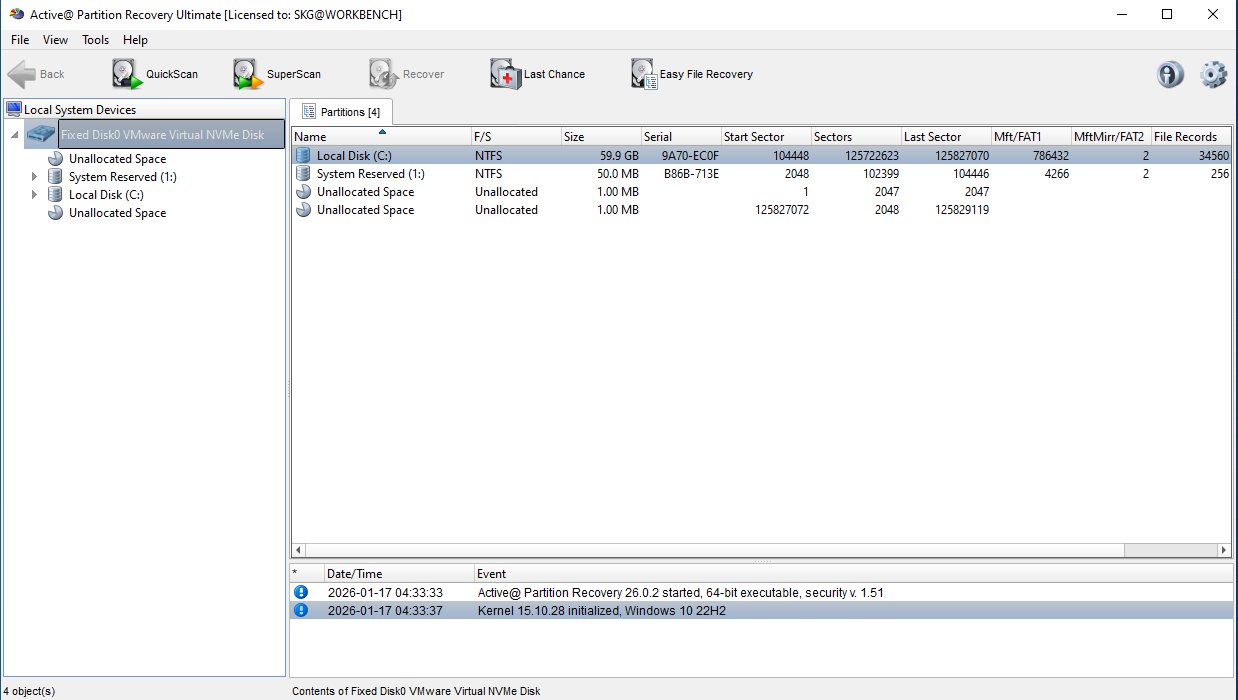Screen dimensions: 1238x700
Task: Click the Back arrow icon
Action: (x=21, y=74)
